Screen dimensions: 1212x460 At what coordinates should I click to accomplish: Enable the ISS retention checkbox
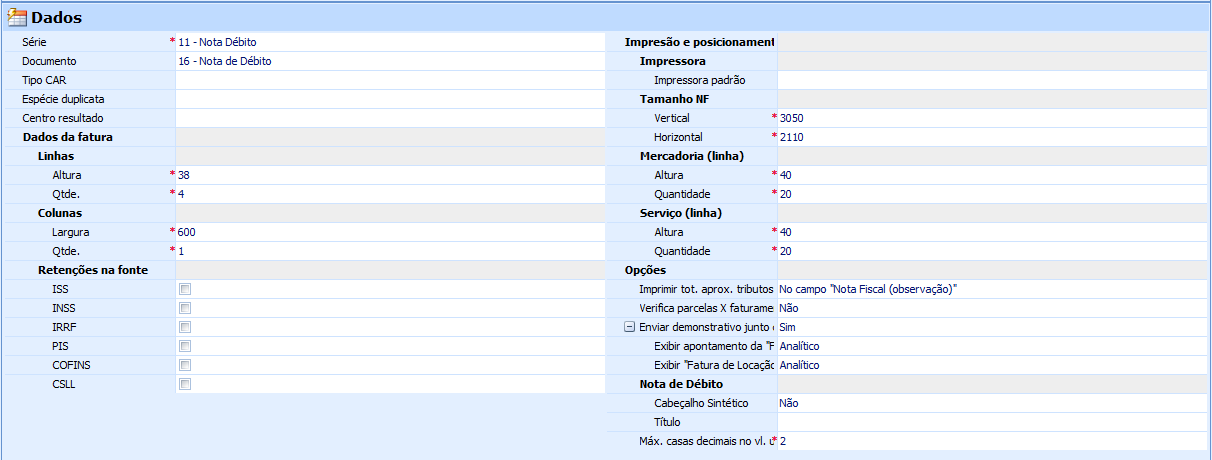pos(185,289)
